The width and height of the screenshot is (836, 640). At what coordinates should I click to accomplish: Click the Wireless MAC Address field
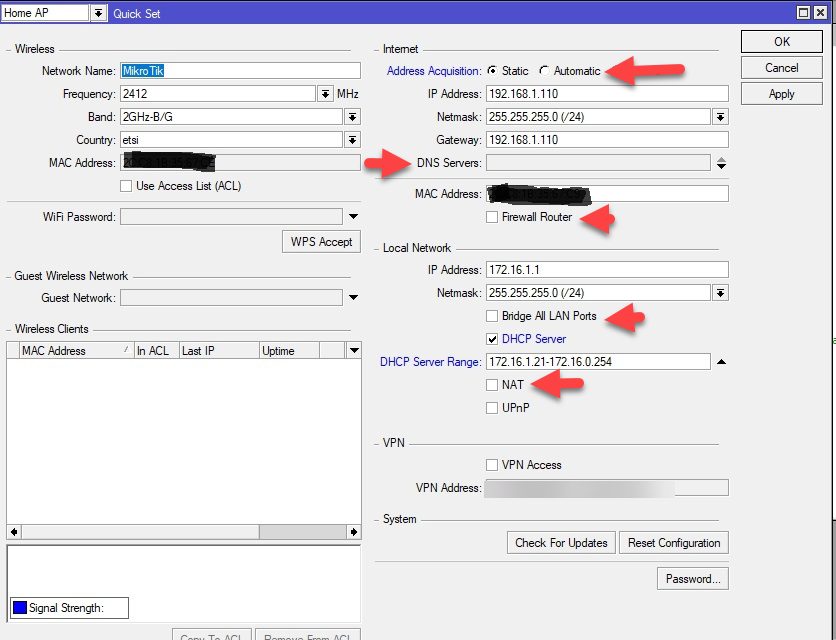tap(240, 163)
